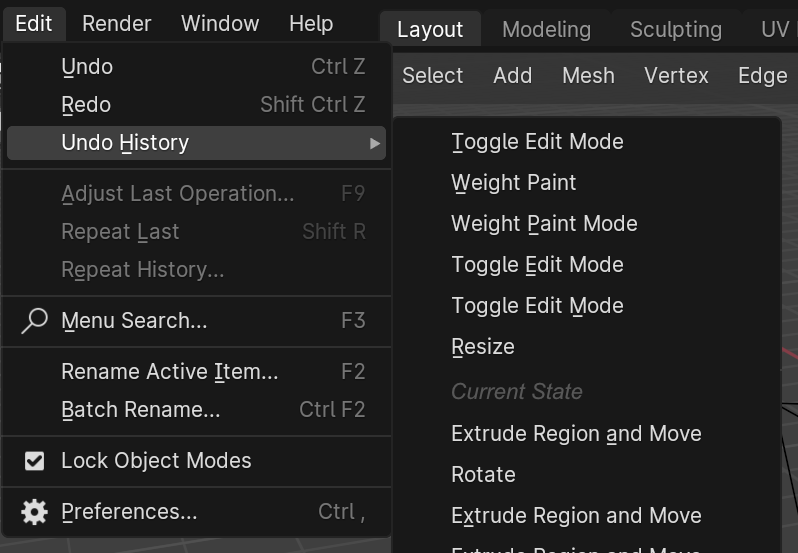Jump to the Rotate history step
This screenshot has width=798, height=553.
pyautogui.click(x=483, y=475)
